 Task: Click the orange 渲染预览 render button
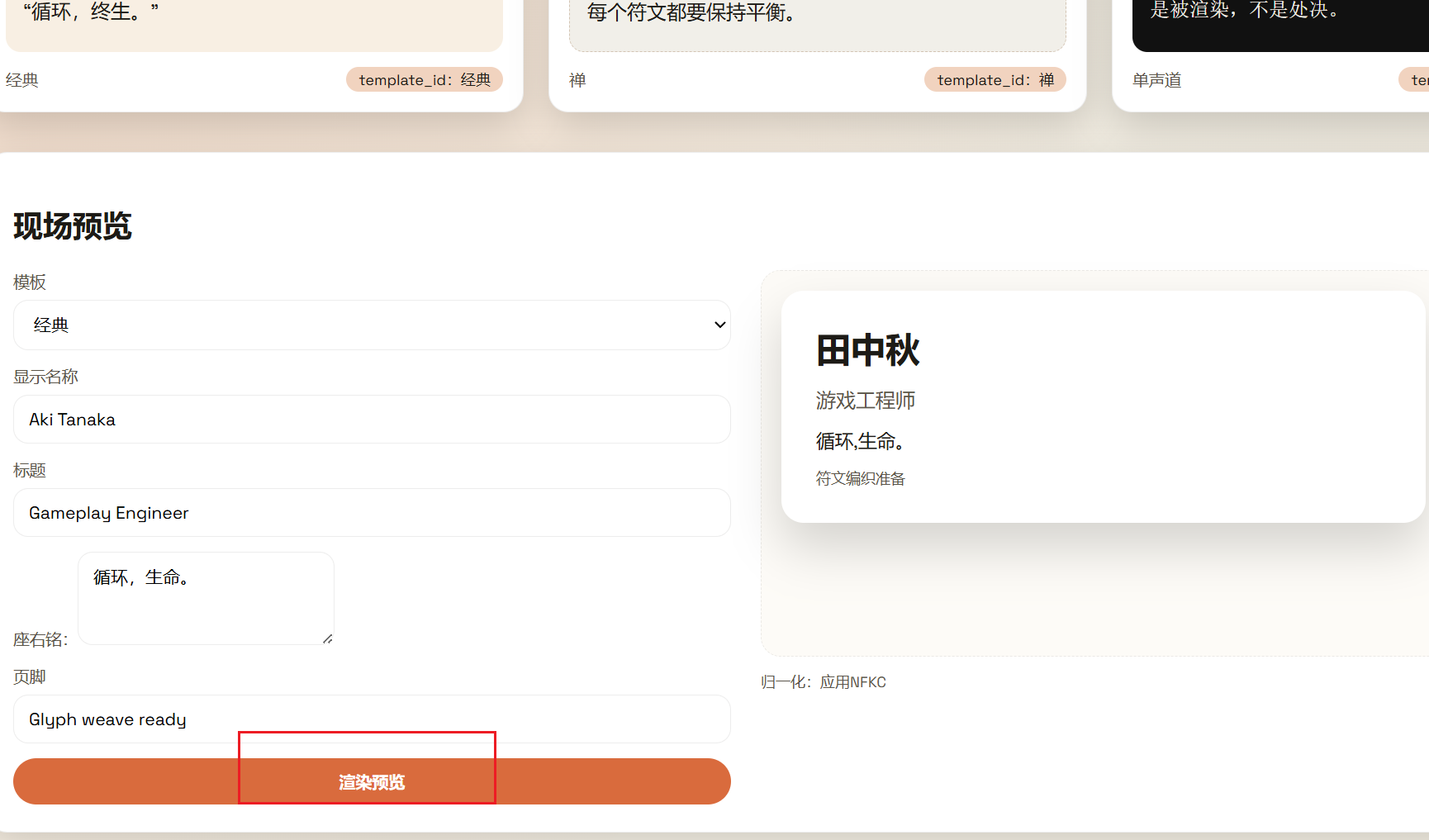(x=372, y=781)
